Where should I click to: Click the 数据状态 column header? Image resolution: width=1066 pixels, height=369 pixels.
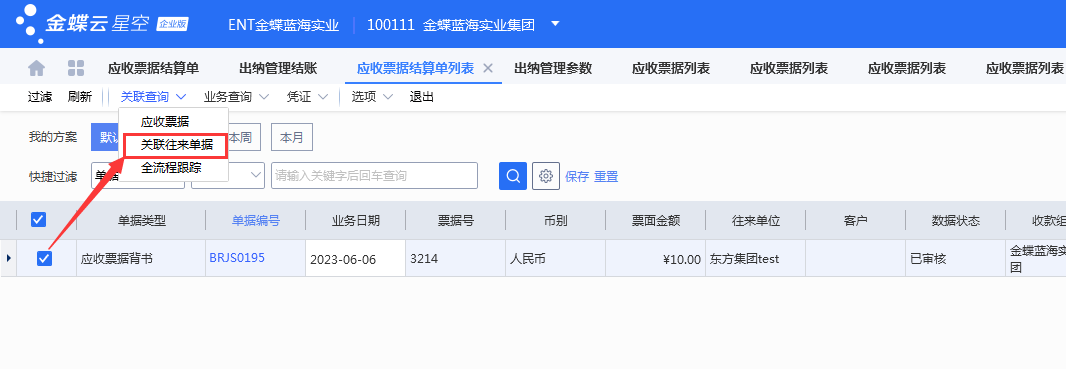(x=955, y=220)
